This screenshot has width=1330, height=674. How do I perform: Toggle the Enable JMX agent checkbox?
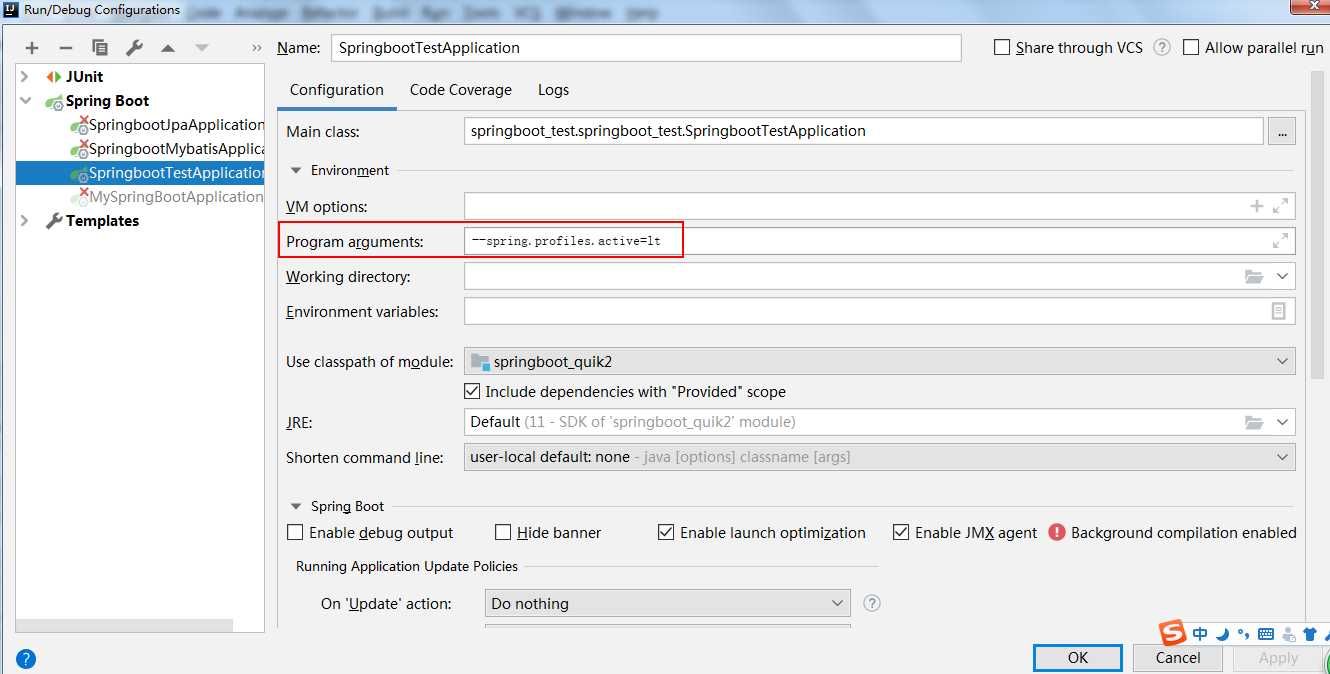[x=901, y=532]
